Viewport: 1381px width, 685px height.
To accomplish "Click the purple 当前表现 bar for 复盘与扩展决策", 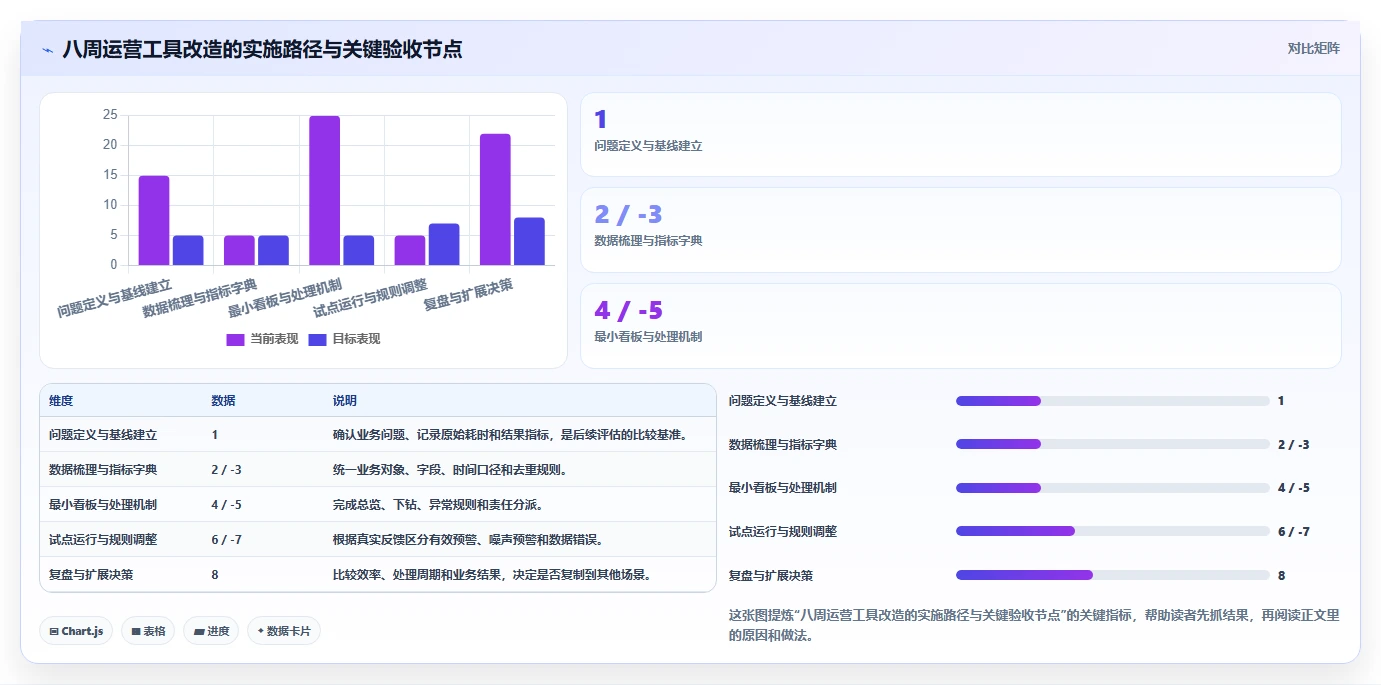I will tap(495, 200).
